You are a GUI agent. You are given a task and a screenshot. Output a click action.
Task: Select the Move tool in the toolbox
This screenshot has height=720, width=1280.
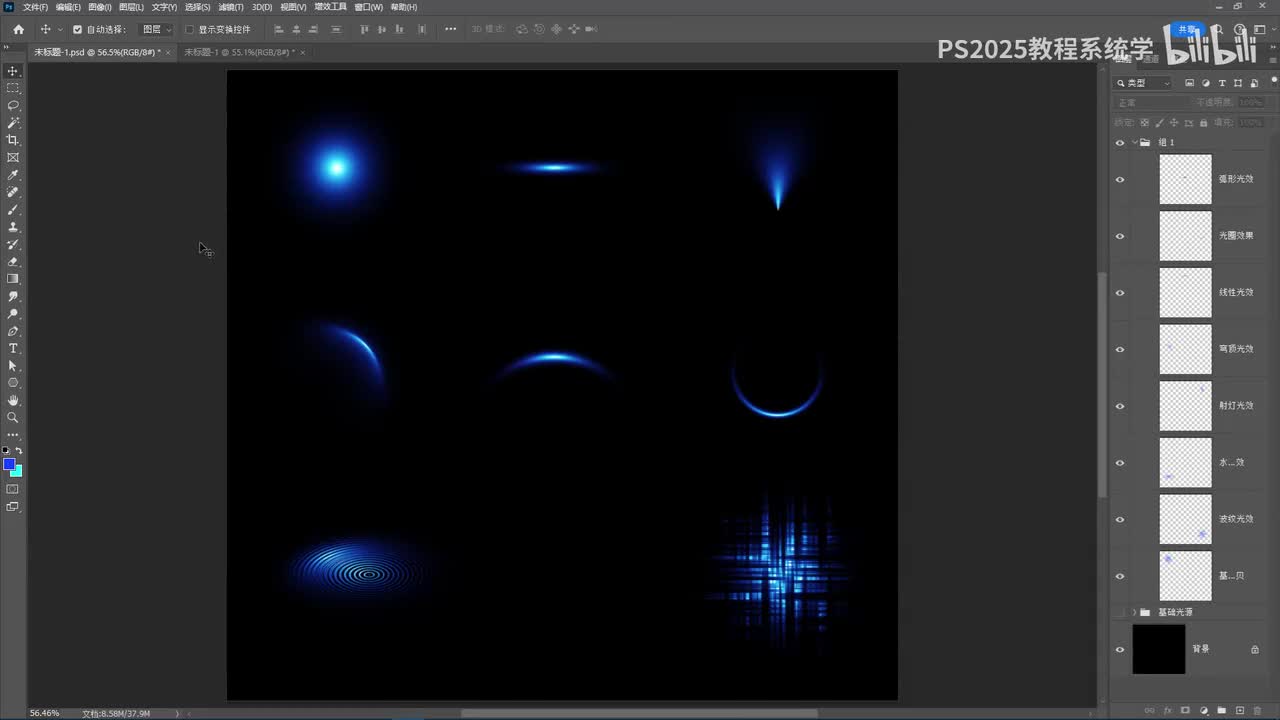[x=13, y=71]
